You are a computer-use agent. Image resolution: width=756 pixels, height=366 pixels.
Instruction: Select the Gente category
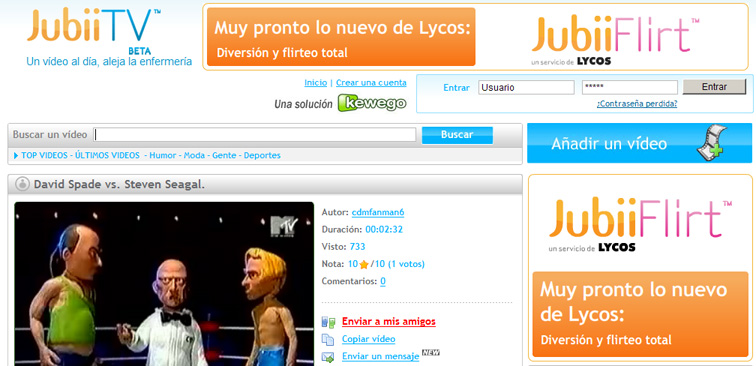coord(224,155)
